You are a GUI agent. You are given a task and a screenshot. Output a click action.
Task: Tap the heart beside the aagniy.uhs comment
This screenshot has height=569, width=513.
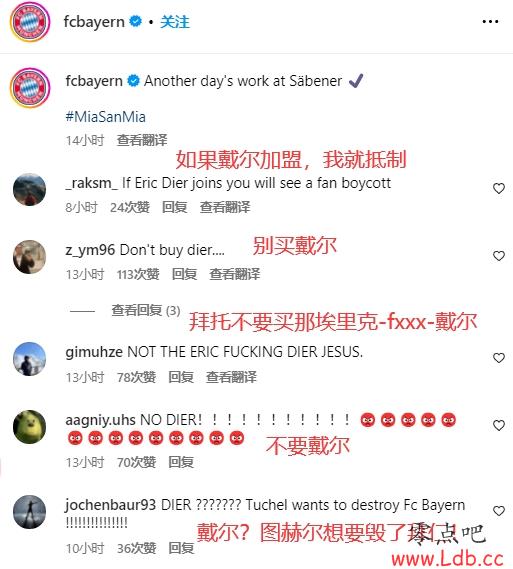pyautogui.click(x=499, y=425)
